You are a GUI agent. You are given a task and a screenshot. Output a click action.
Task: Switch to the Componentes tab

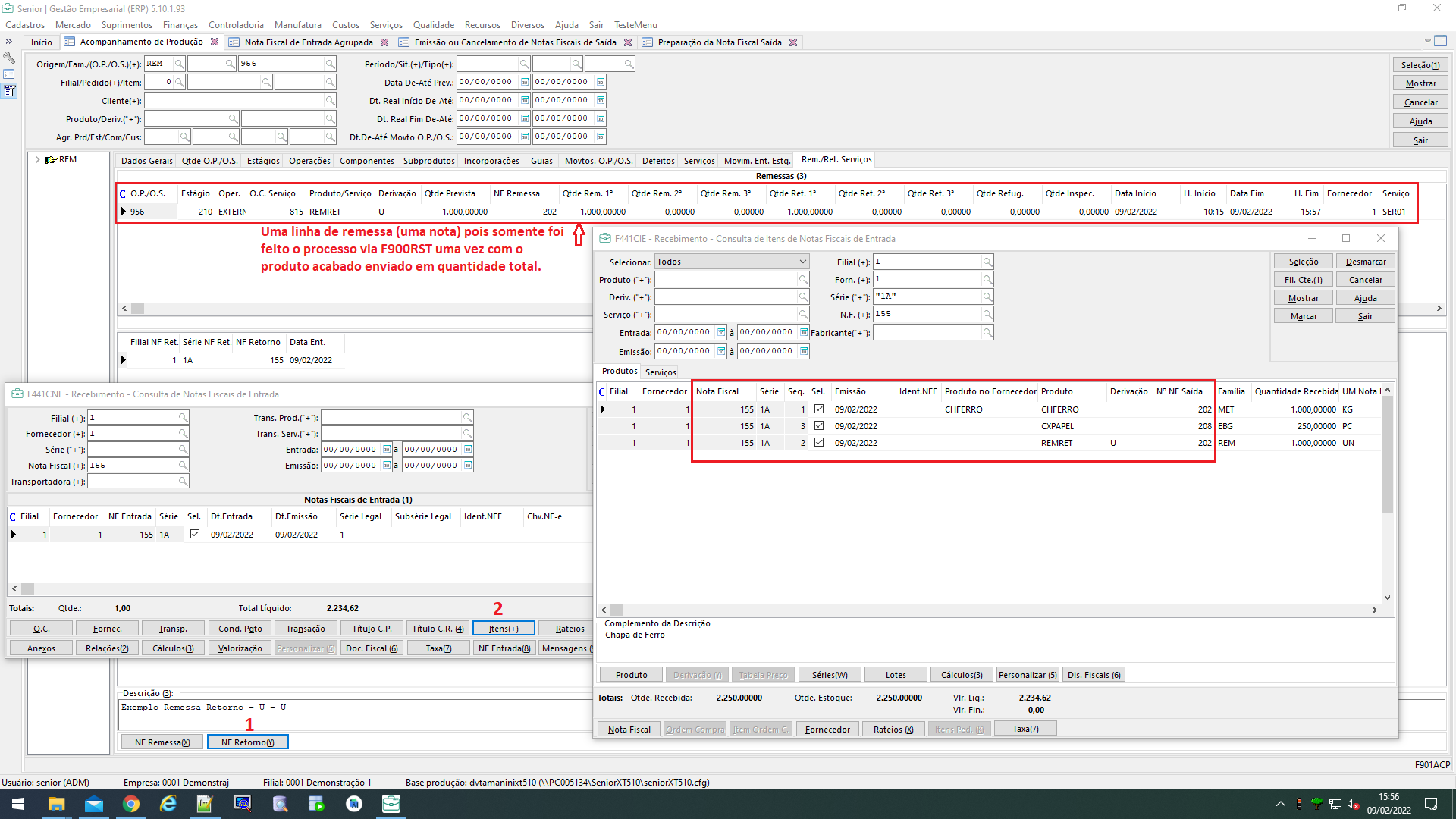point(366,161)
